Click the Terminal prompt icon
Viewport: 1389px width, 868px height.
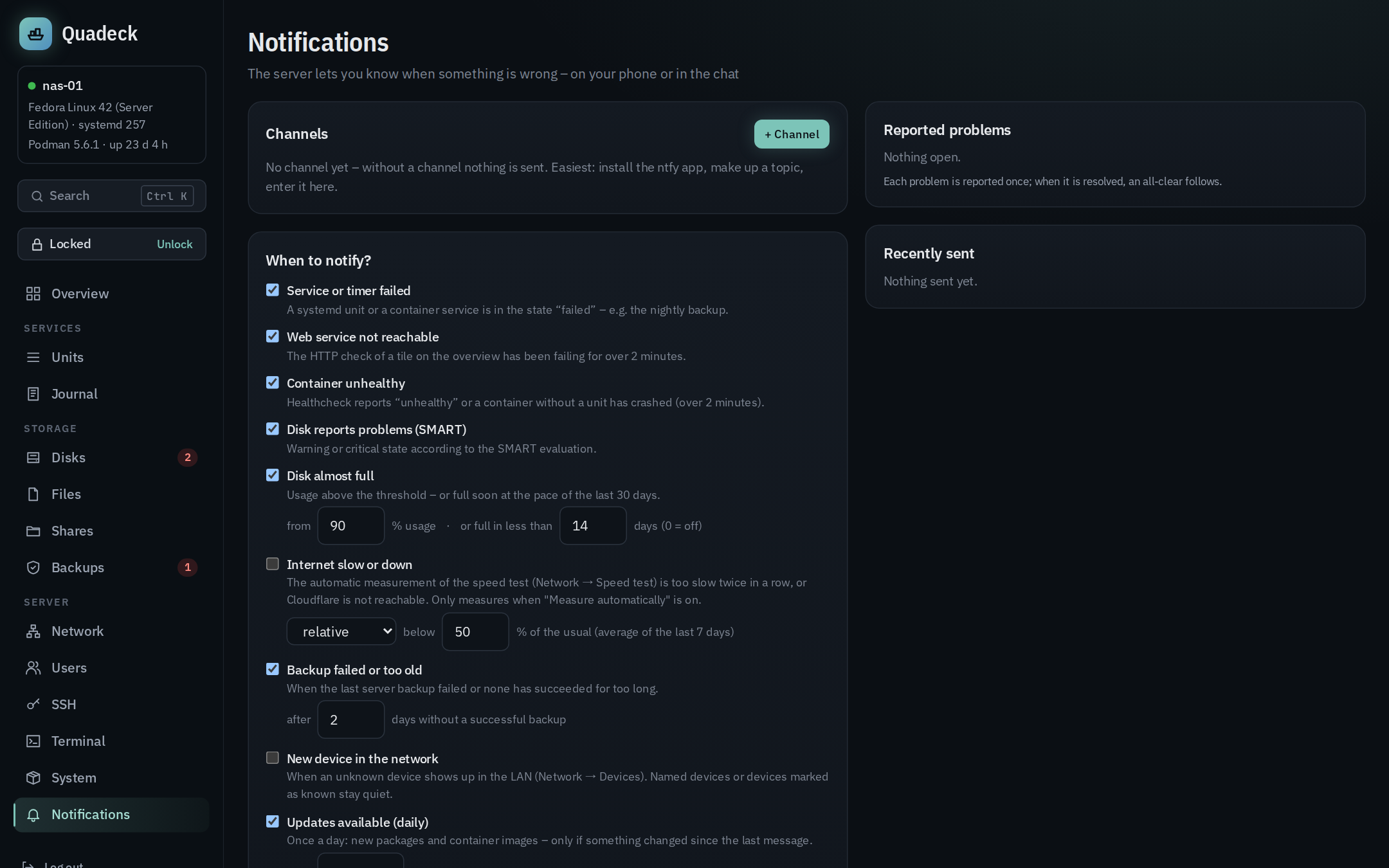point(33,741)
